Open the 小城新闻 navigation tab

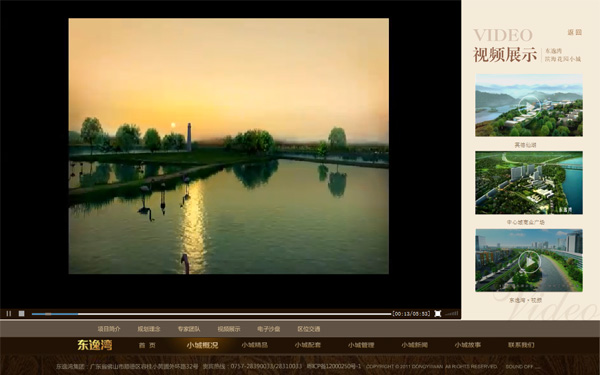(414, 345)
